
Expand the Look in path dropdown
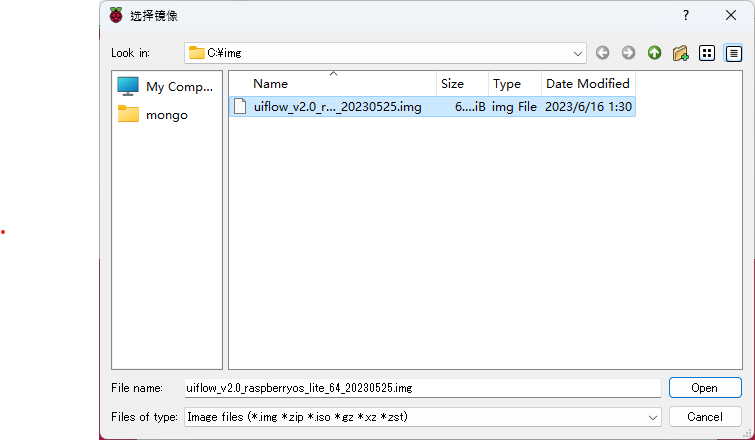point(578,53)
